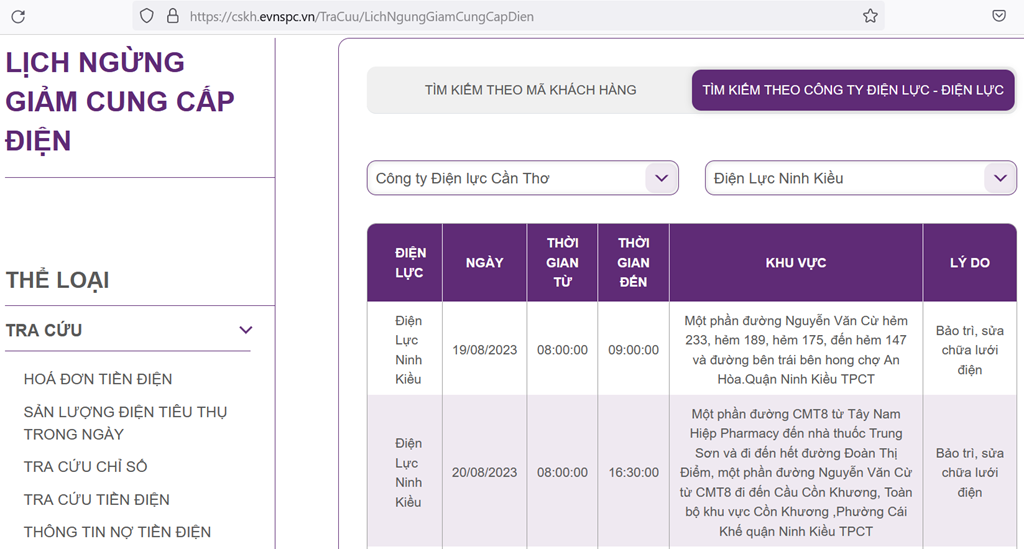1024x549 pixels.
Task: Click the shield tracking protection icon
Action: click(147, 16)
